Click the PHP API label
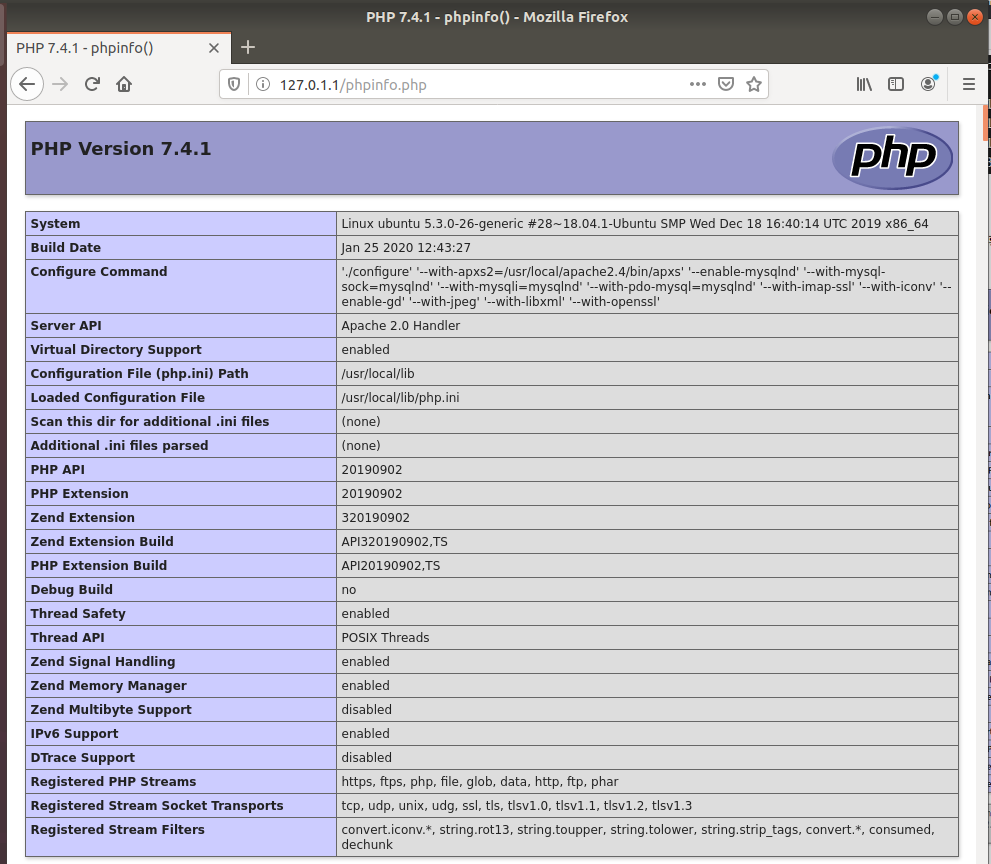Image resolution: width=991 pixels, height=864 pixels. (58, 470)
